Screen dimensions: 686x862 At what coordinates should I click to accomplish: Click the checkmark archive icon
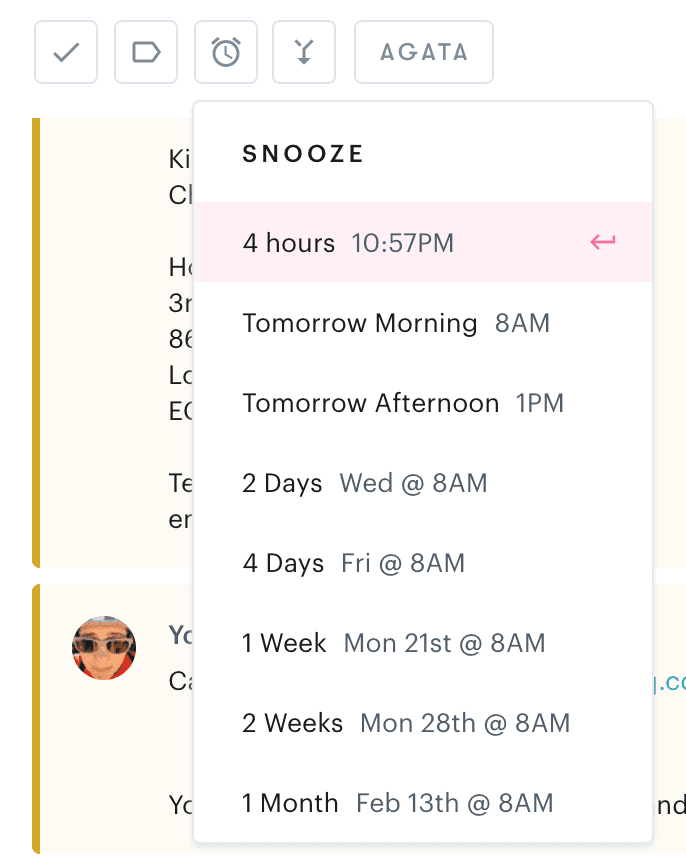coord(65,52)
